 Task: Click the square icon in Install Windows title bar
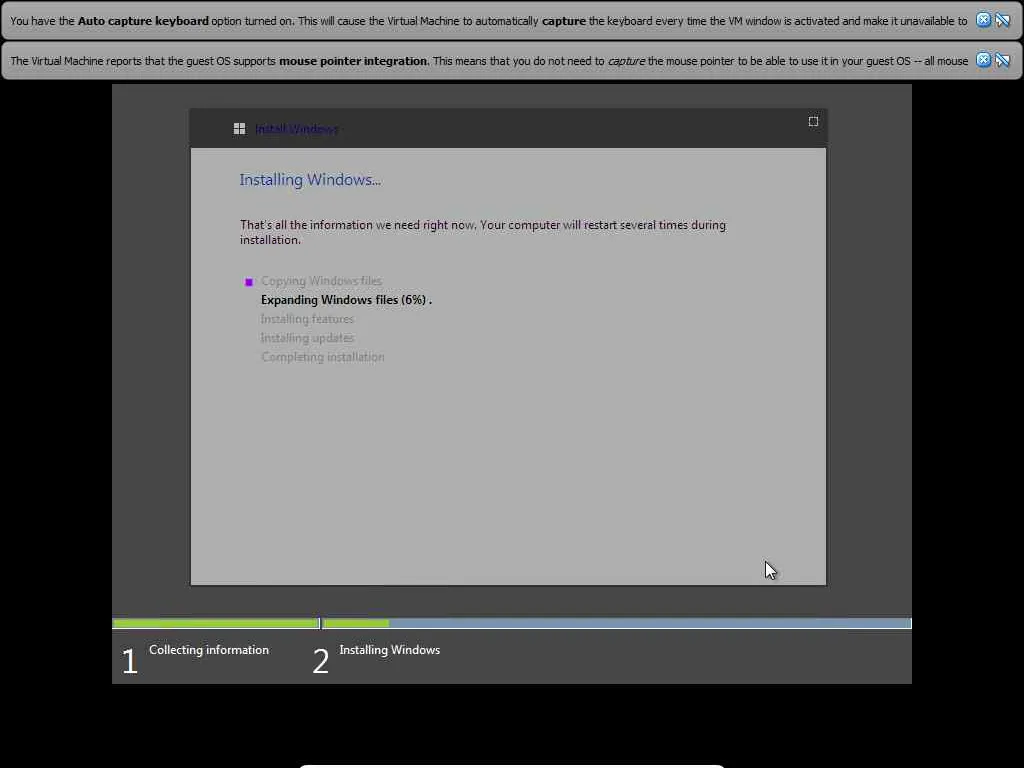(x=813, y=121)
